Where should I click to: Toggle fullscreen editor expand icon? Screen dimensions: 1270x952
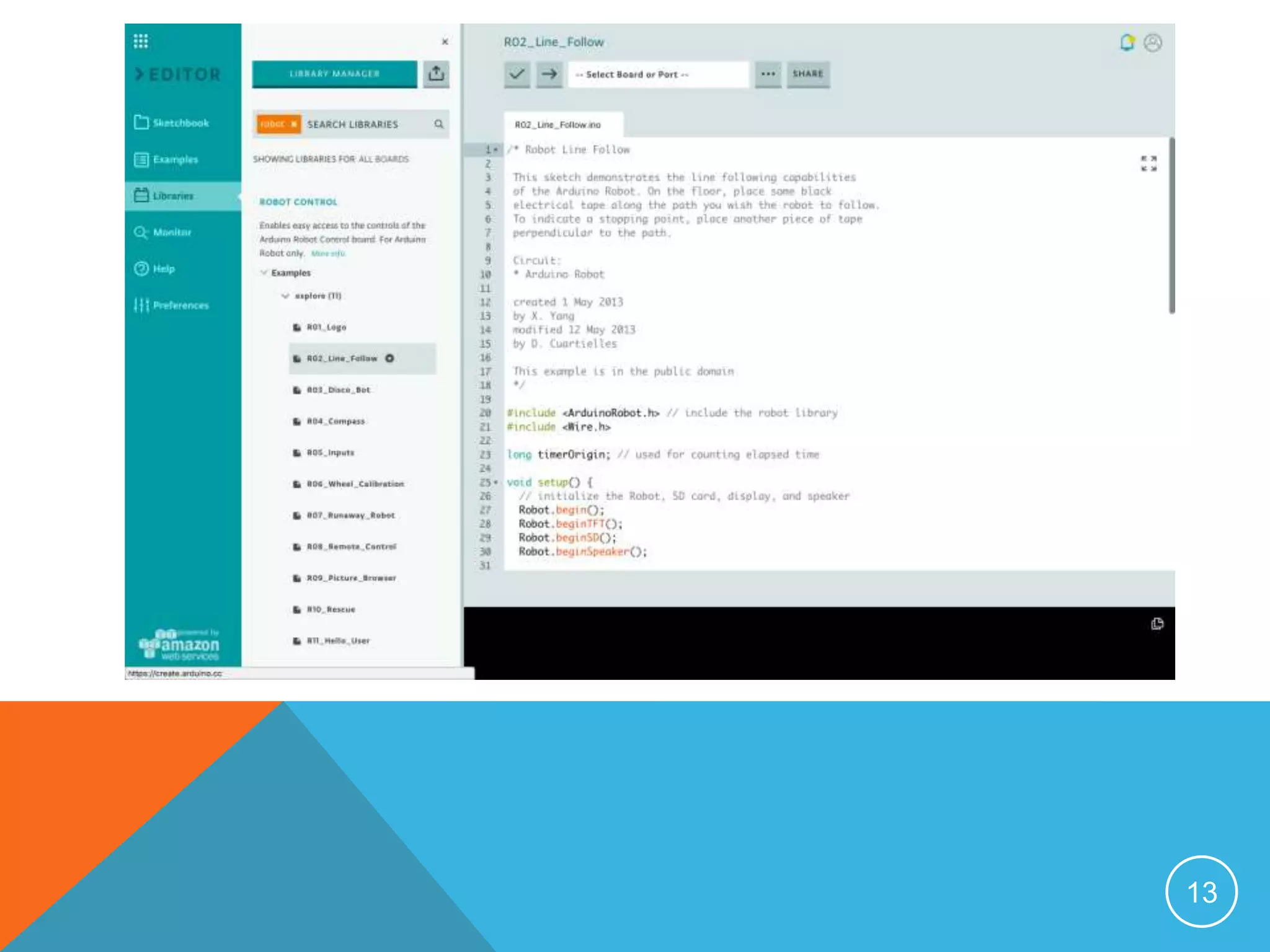(1148, 164)
